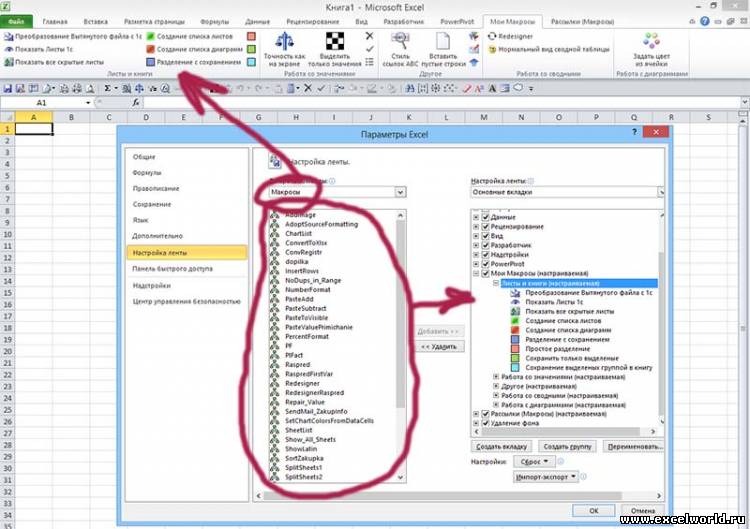Click 'Задать цвет из ячейки' icon
Image resolution: width=750 pixels, height=529 pixels.
point(651,41)
